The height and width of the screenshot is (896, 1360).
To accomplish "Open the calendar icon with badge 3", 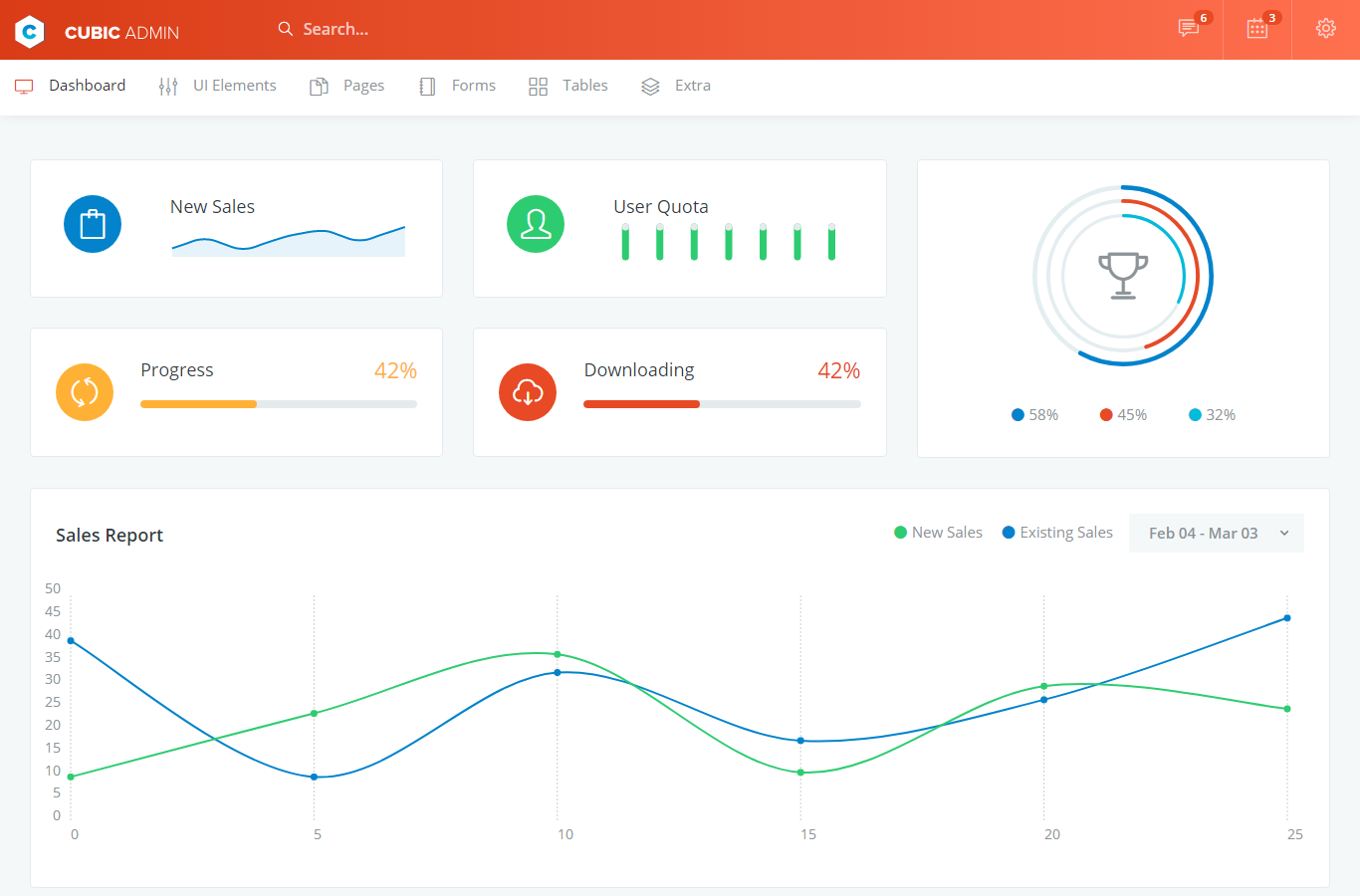I will pyautogui.click(x=1257, y=29).
